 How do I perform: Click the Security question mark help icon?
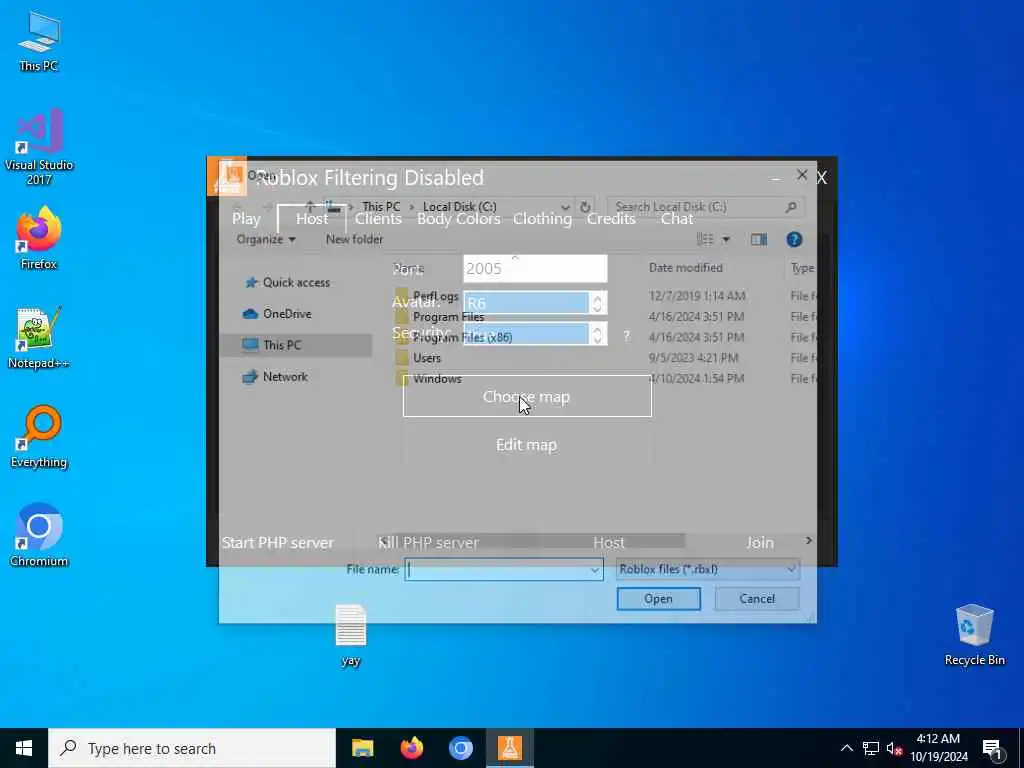pos(626,336)
